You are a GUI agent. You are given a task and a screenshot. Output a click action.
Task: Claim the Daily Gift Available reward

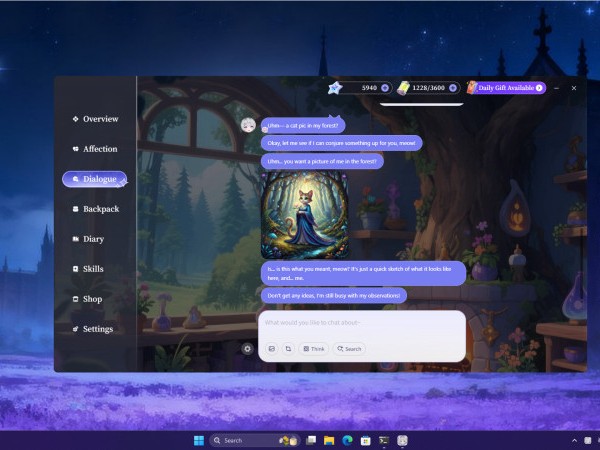(x=507, y=88)
